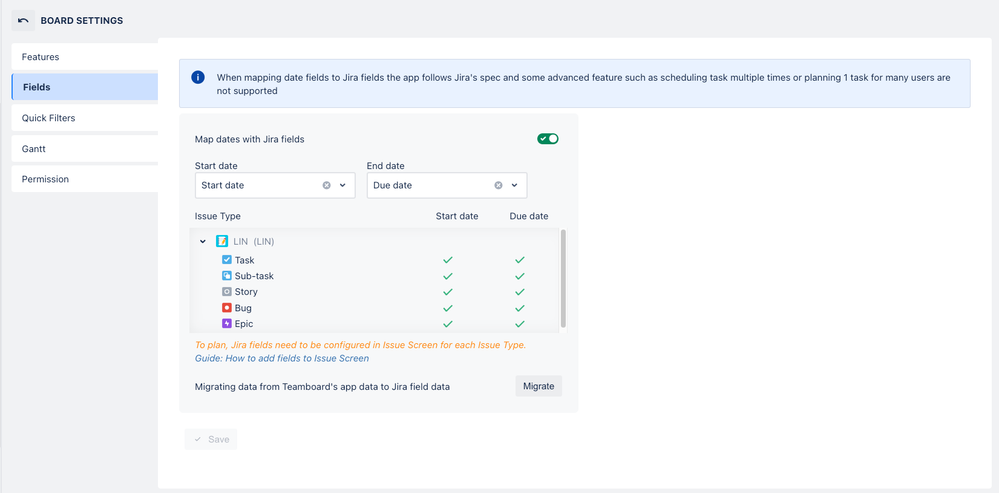Click the Epic row Due date checkmark
This screenshot has height=493, width=999.
point(520,324)
